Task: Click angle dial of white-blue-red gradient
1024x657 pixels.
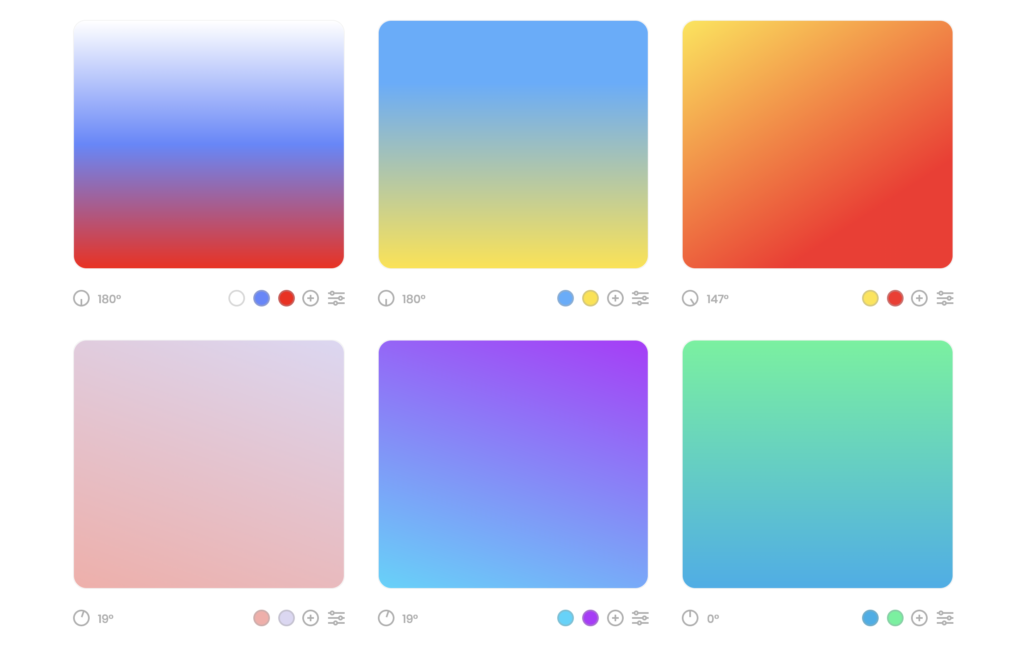Action: (81, 298)
